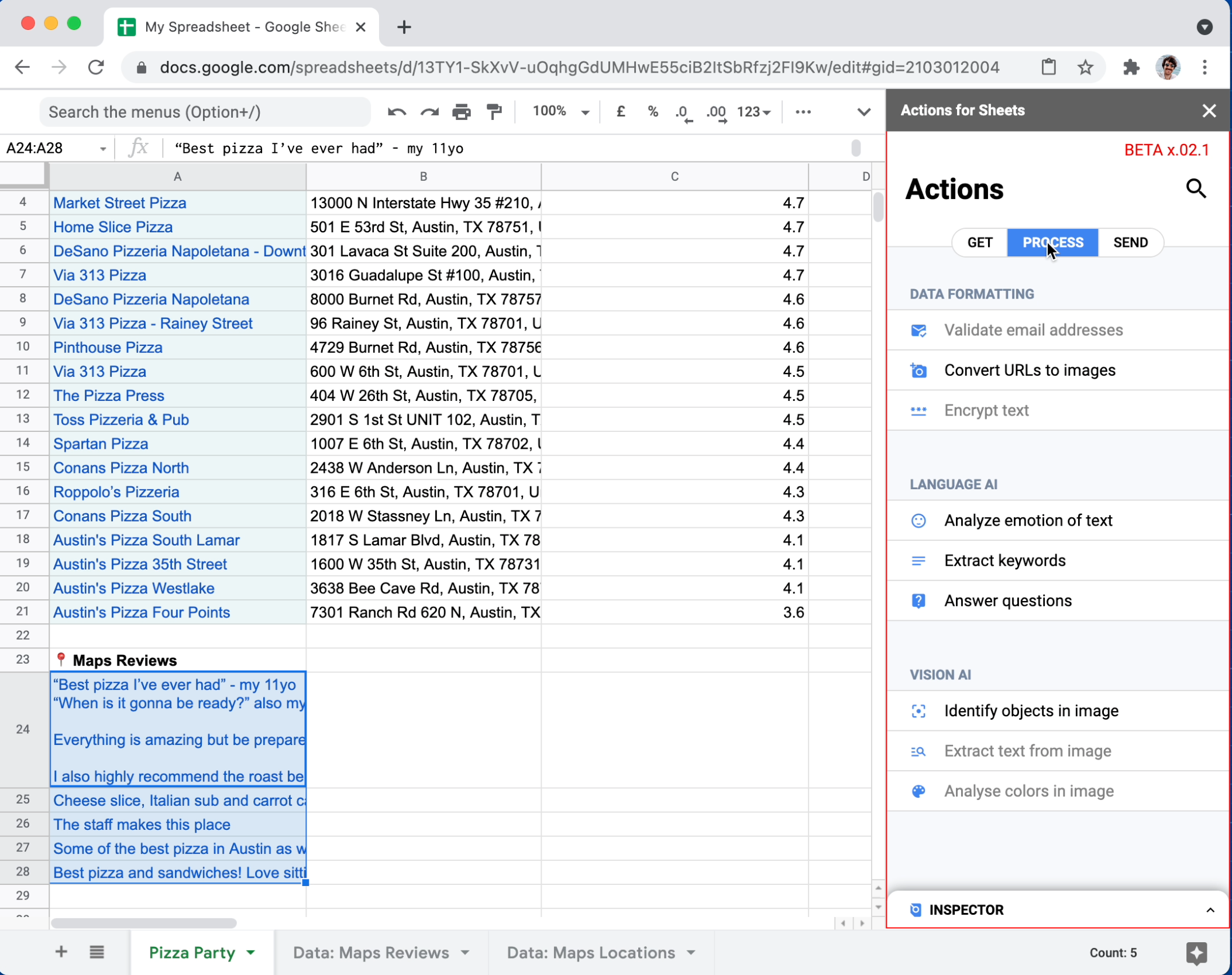Open the Chrome tab search dropdown arrow

click(1205, 27)
